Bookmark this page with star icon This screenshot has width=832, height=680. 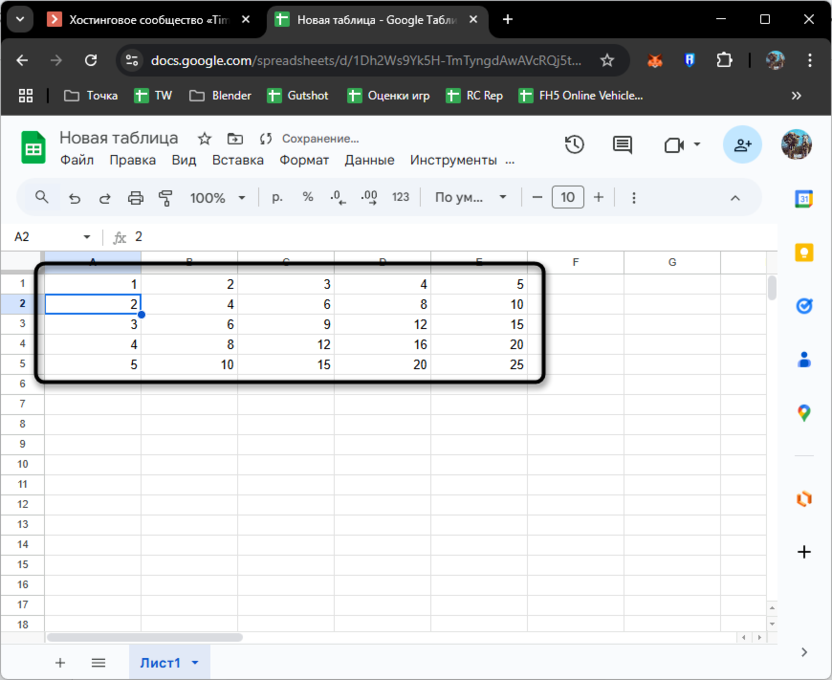[x=607, y=60]
